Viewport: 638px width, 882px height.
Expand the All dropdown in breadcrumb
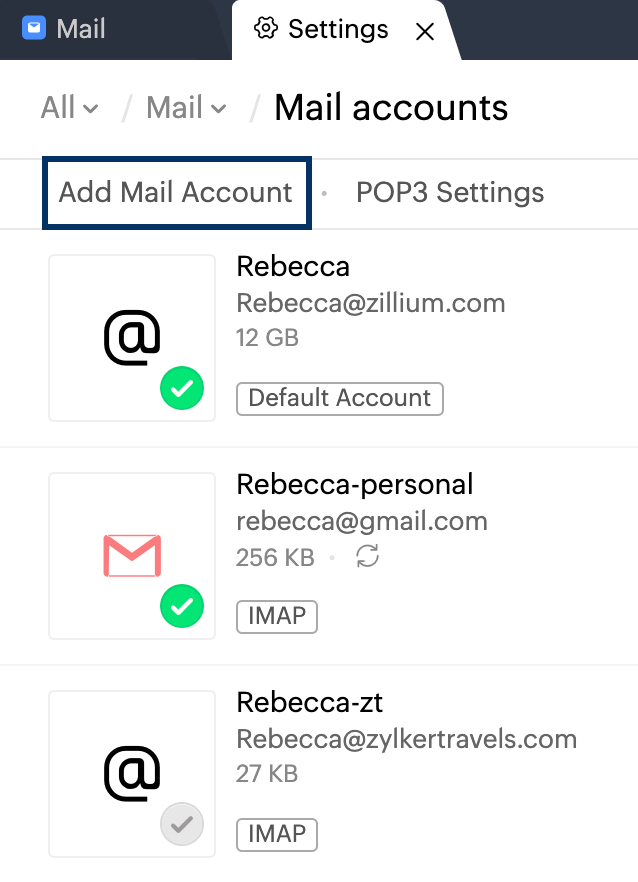point(69,108)
